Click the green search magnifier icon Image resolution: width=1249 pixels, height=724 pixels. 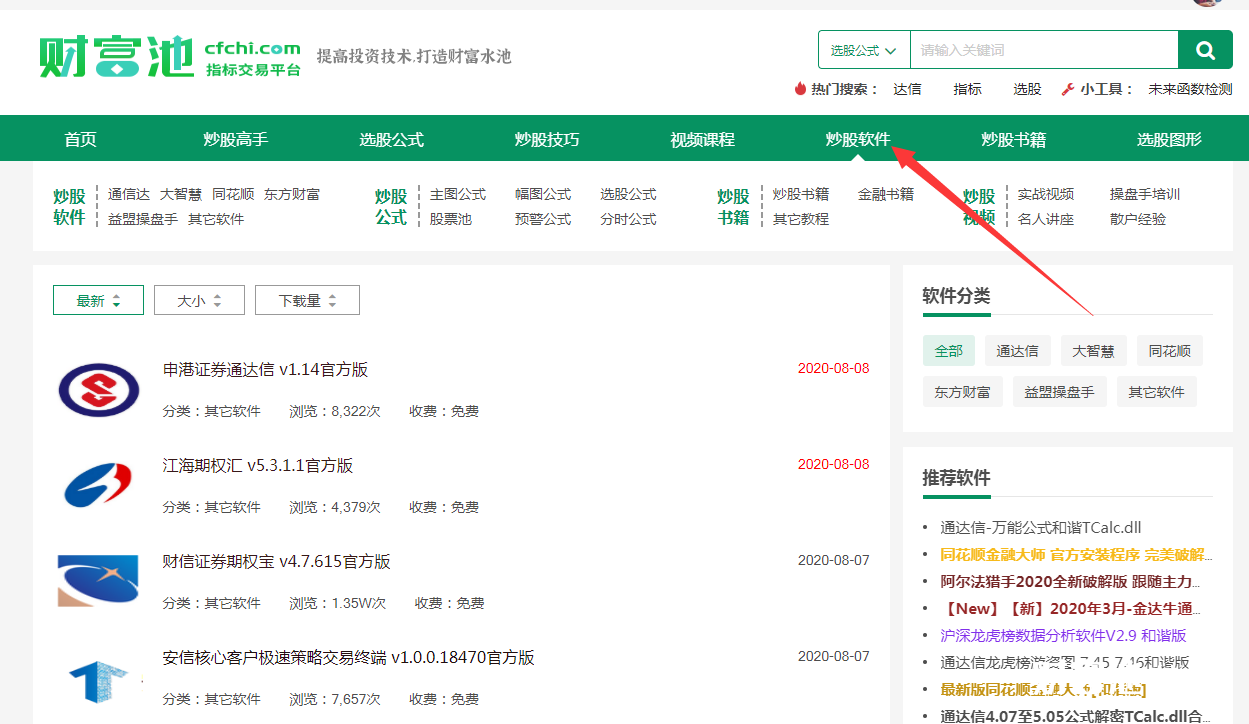click(1204, 49)
